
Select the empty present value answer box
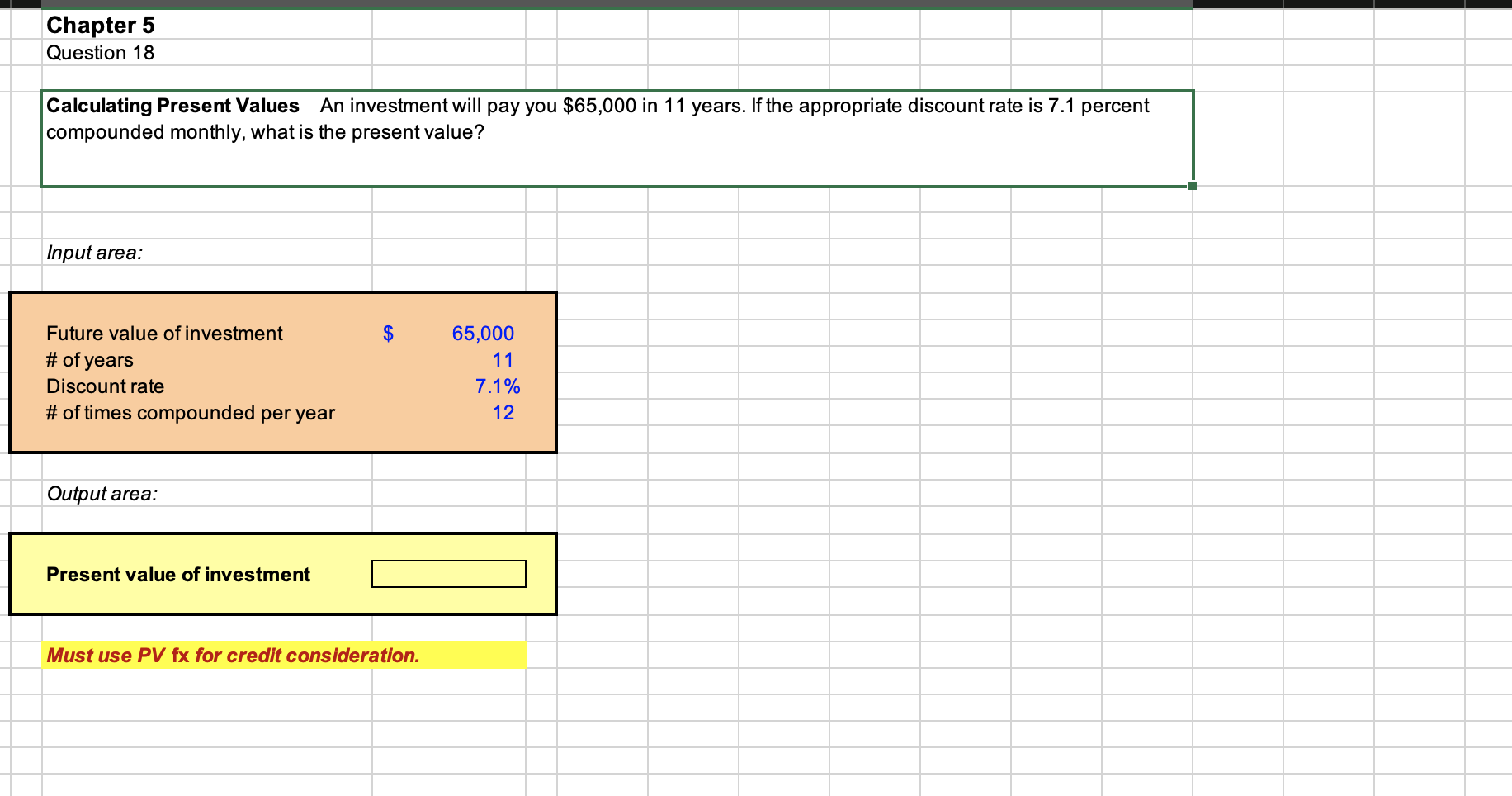[448, 573]
